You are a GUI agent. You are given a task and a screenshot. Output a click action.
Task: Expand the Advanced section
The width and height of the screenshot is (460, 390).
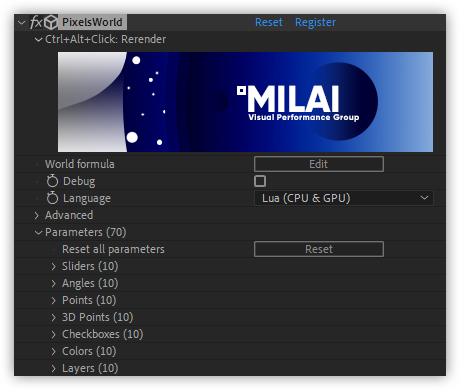37,216
